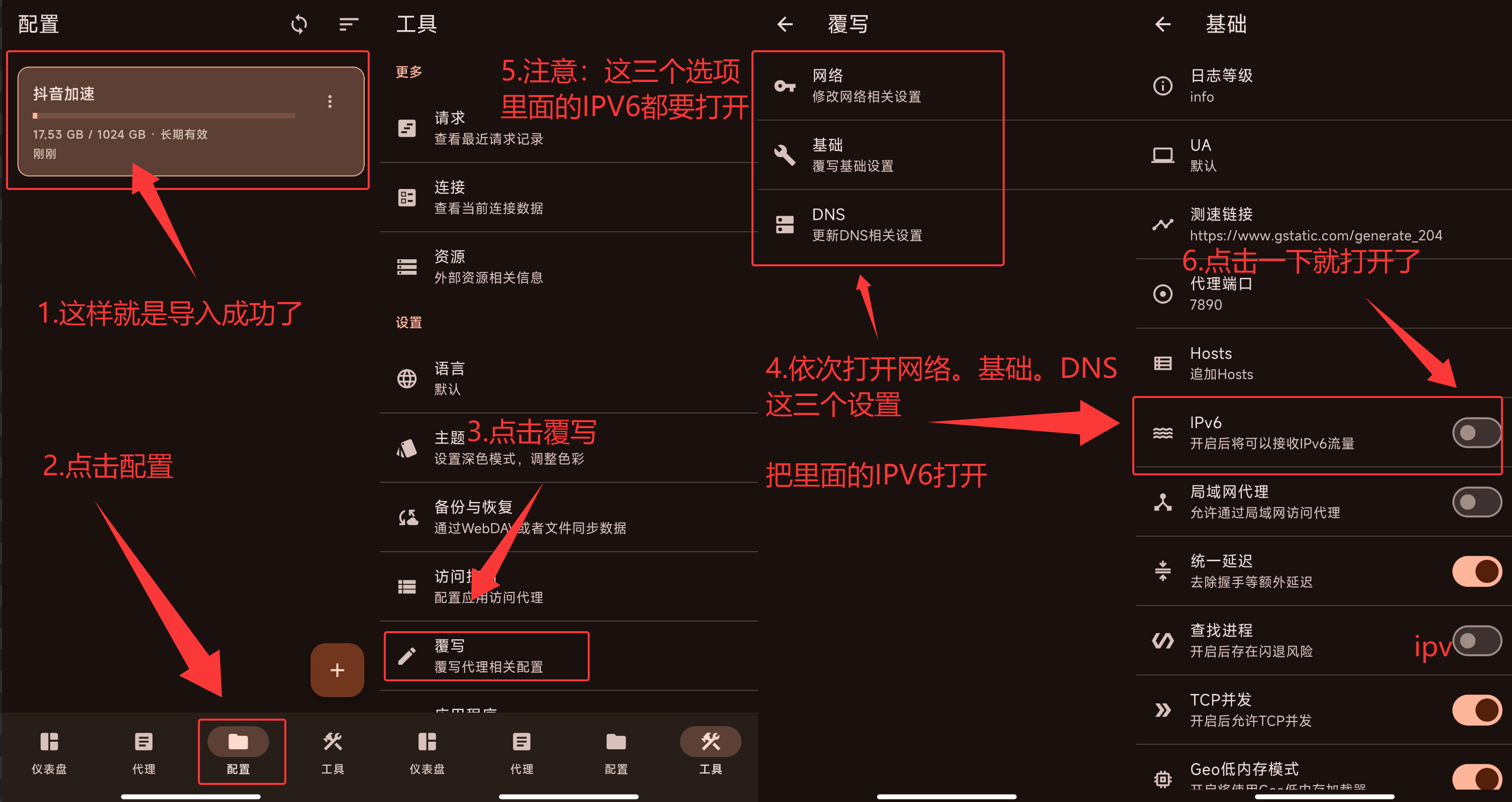Click the sync refresh icon in 配置 header
1512x802 pixels.
pos(299,24)
